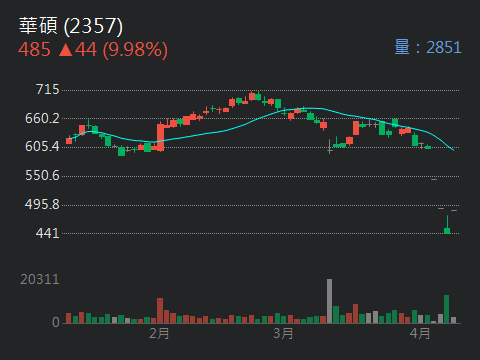This screenshot has width=480, height=360.
Task: Click the 0 volume axis label
Action: pyautogui.click(x=56, y=322)
